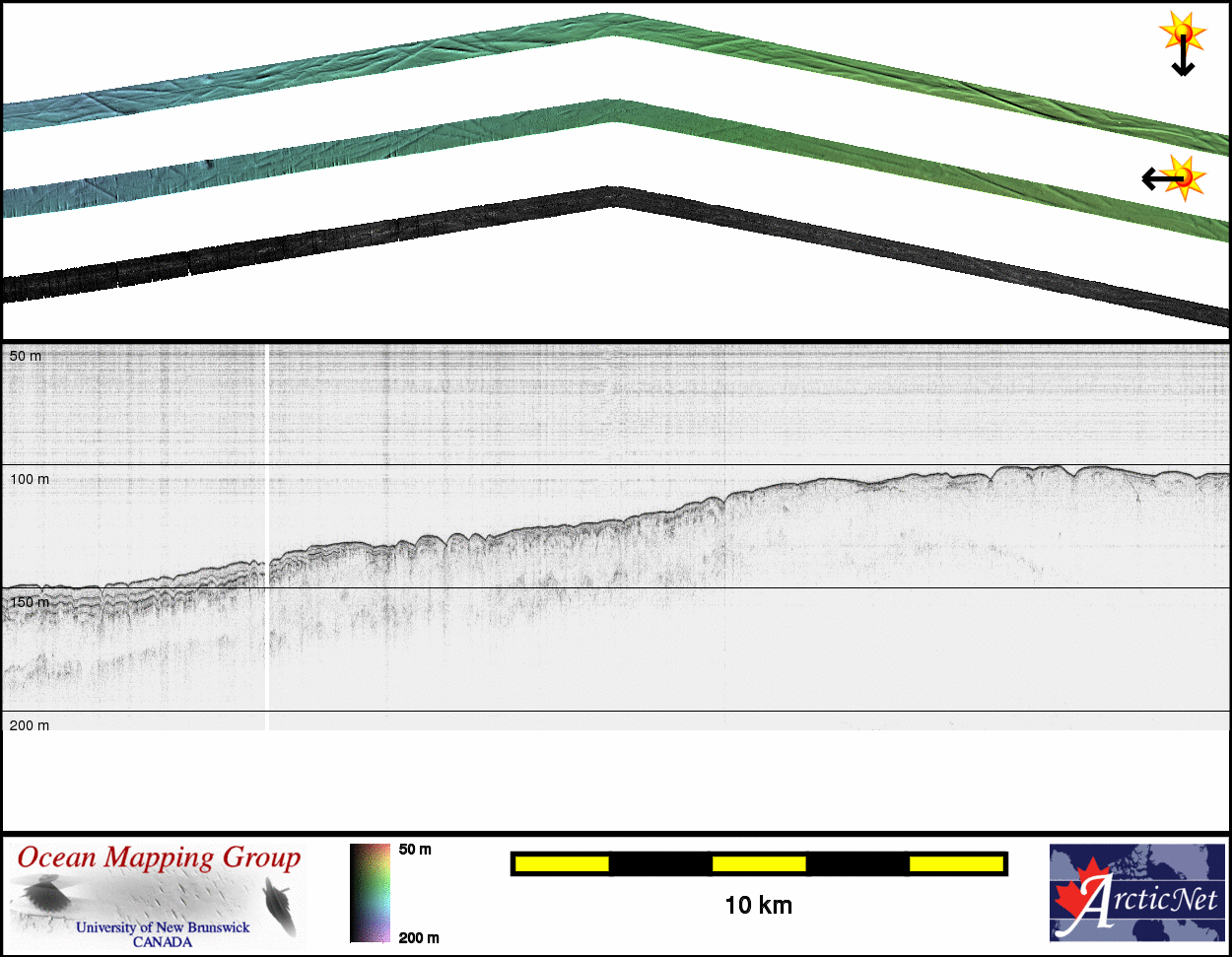Click the peak of the middle bathymetry strip
The height and width of the screenshot is (957, 1232).
(611, 109)
